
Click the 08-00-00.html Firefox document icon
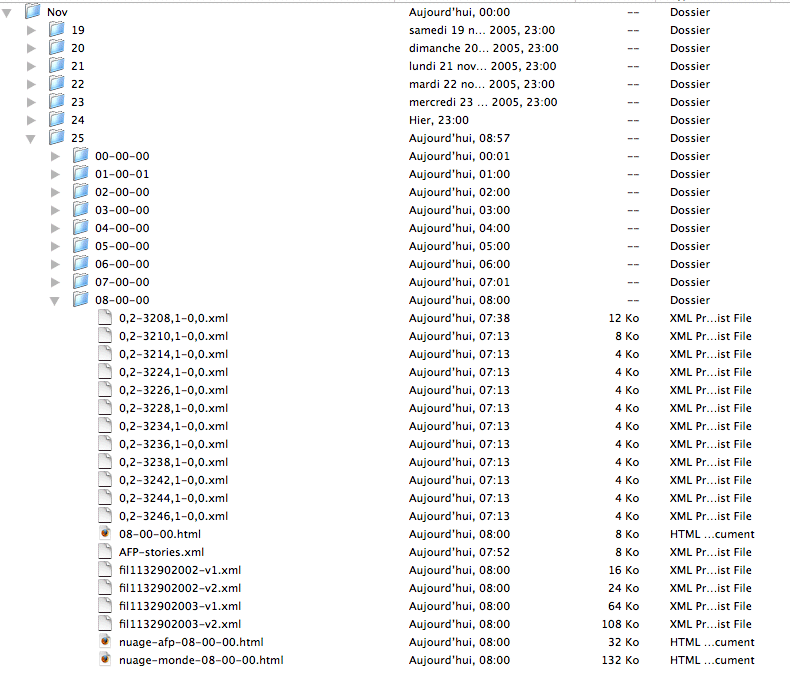pos(105,533)
